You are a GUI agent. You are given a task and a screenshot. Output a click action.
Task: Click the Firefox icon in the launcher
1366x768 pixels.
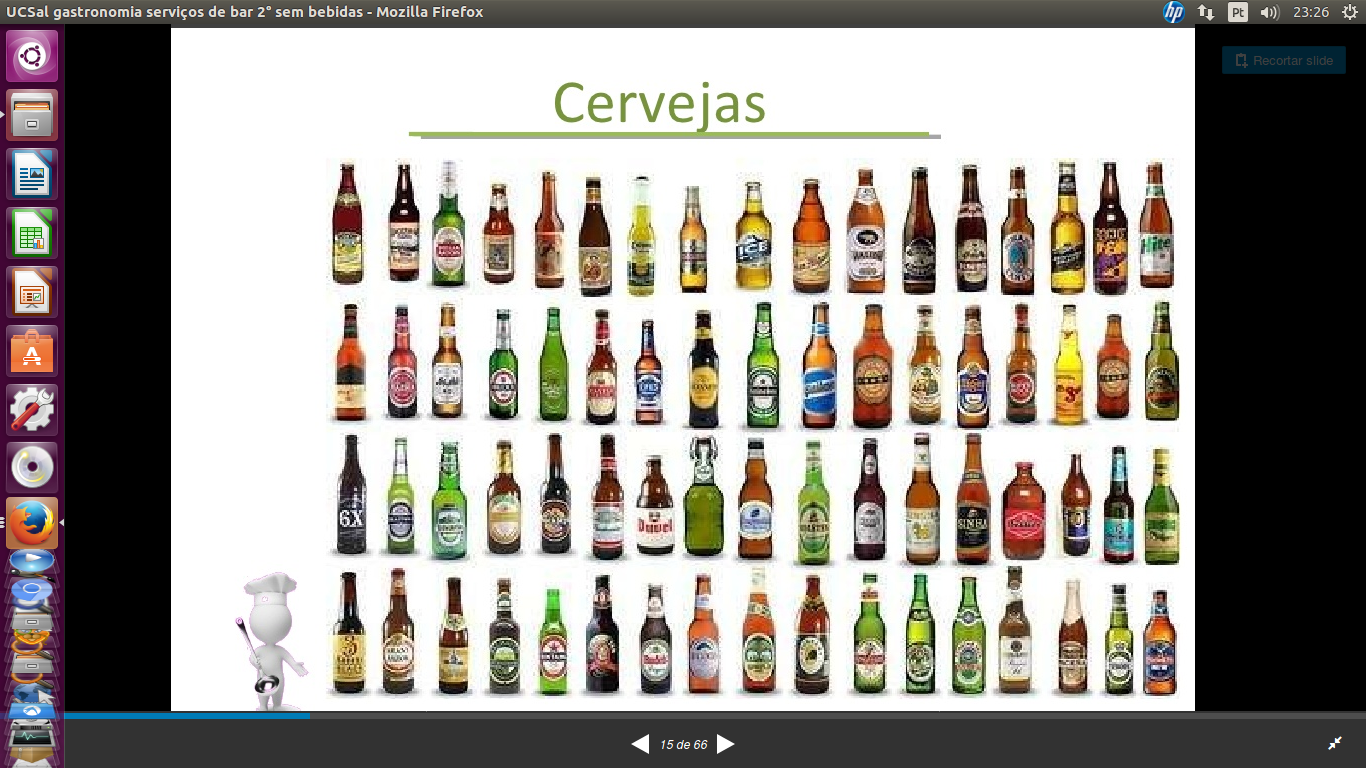pos(32,522)
